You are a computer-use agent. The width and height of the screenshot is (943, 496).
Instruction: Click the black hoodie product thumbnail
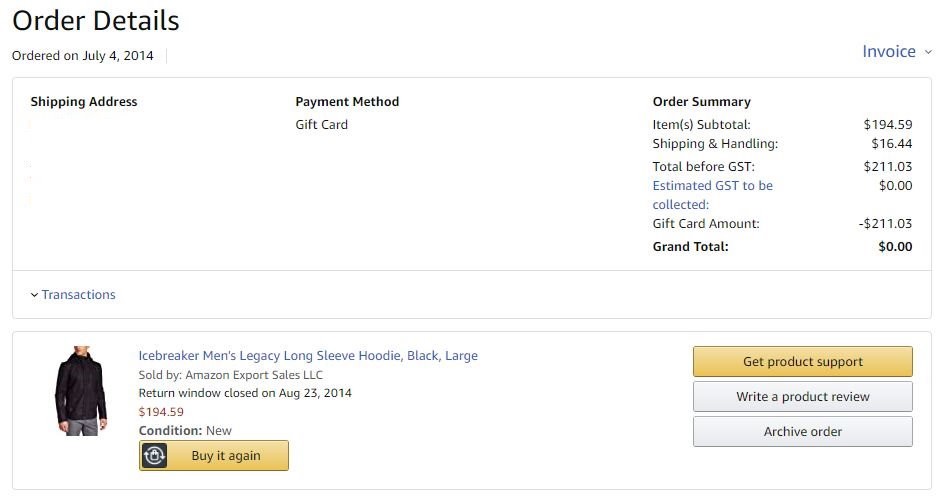[x=80, y=391]
